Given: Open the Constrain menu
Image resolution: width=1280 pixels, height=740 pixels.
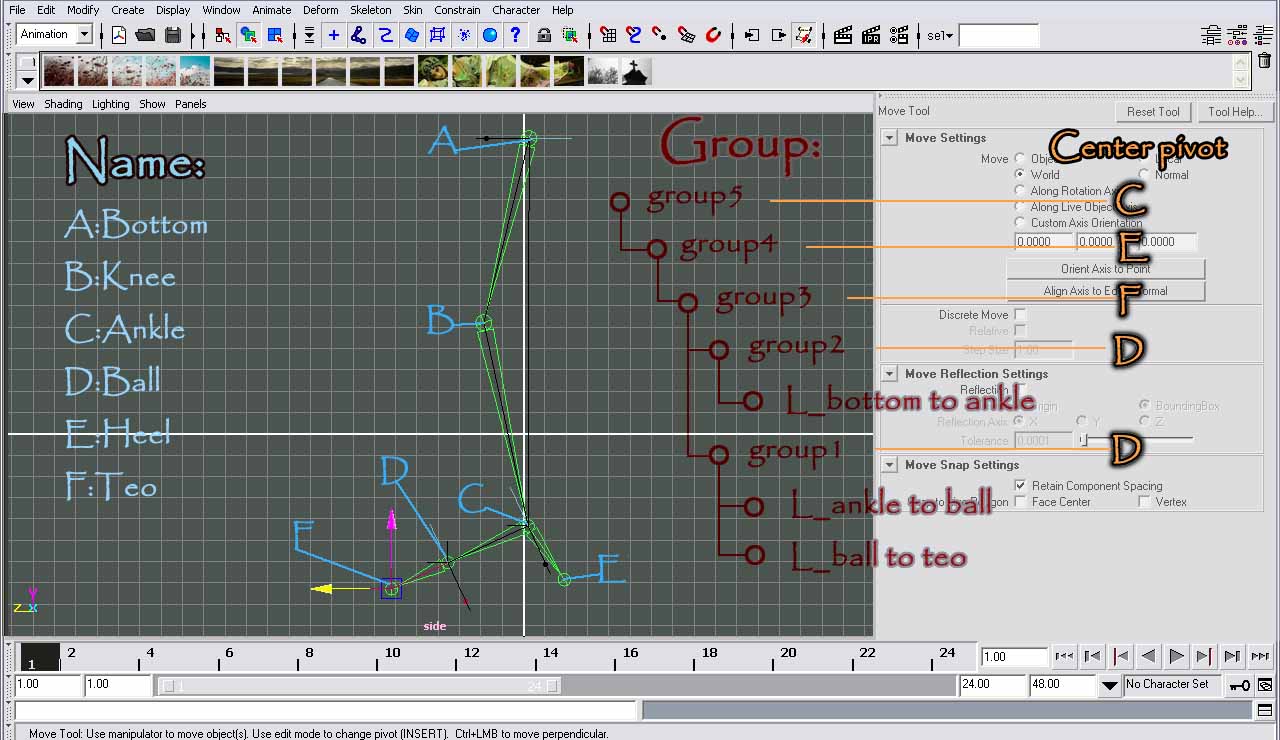Looking at the screenshot, I should click(x=457, y=10).
